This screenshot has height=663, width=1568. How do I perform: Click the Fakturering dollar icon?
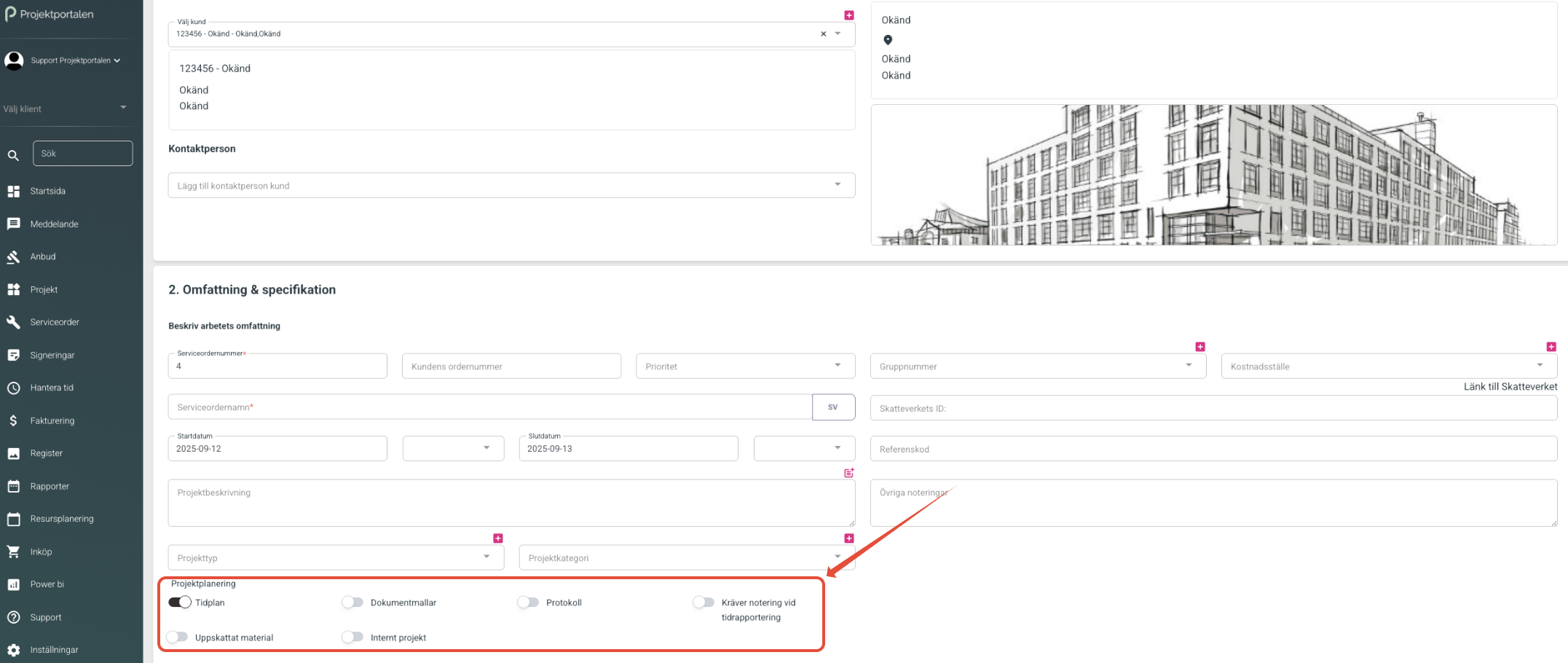[13, 421]
